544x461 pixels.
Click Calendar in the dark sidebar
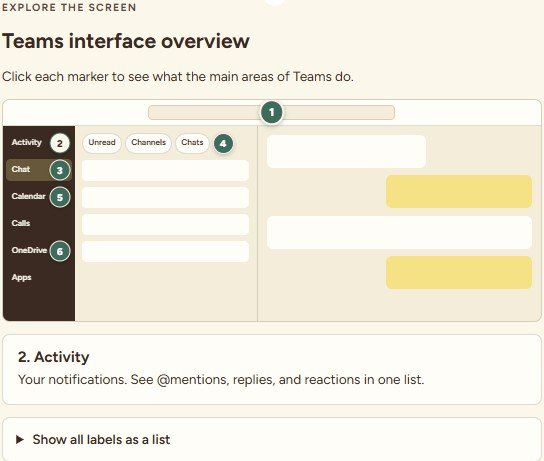coord(28,196)
